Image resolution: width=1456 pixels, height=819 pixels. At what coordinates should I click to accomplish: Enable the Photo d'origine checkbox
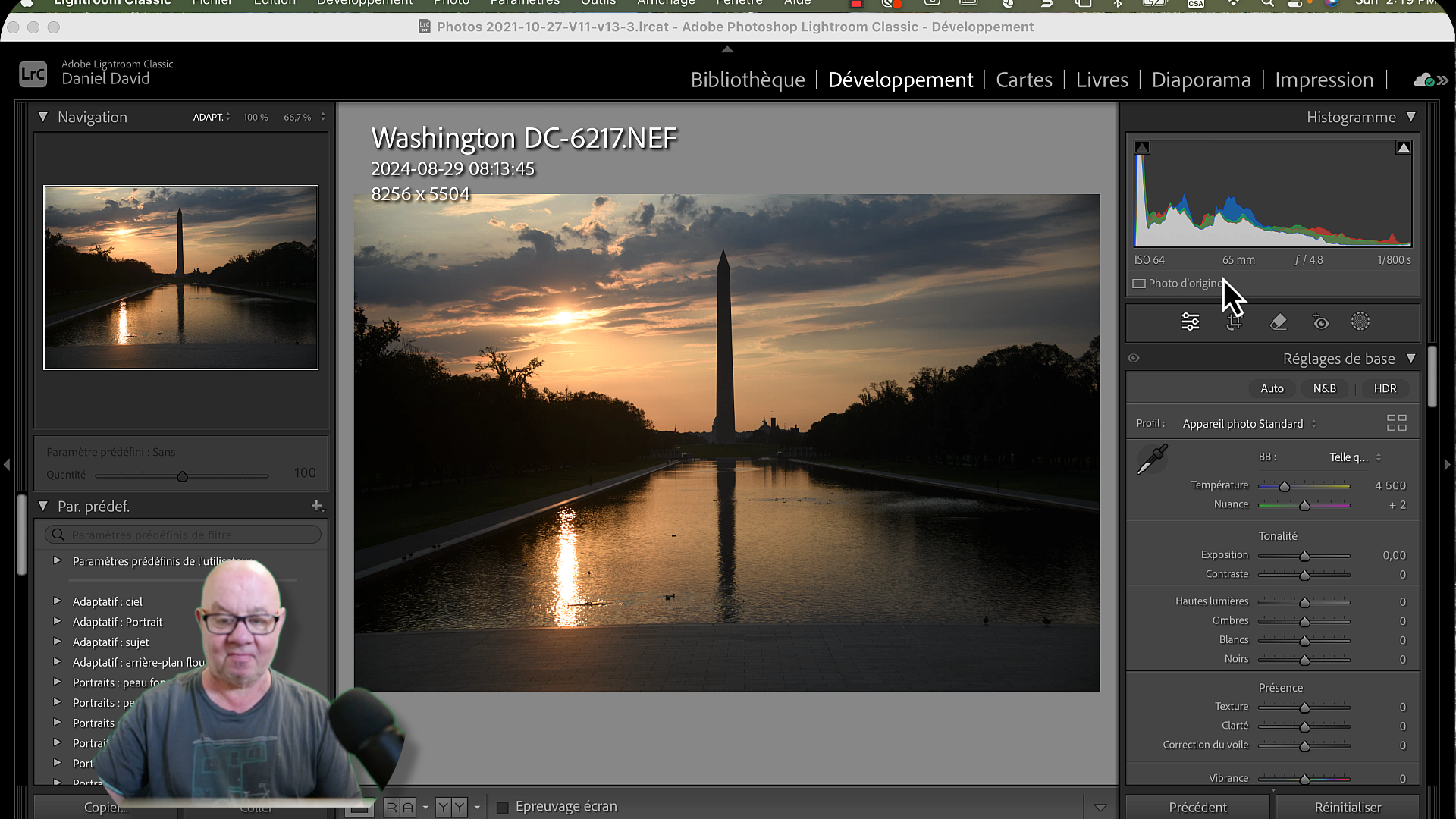(x=1139, y=284)
